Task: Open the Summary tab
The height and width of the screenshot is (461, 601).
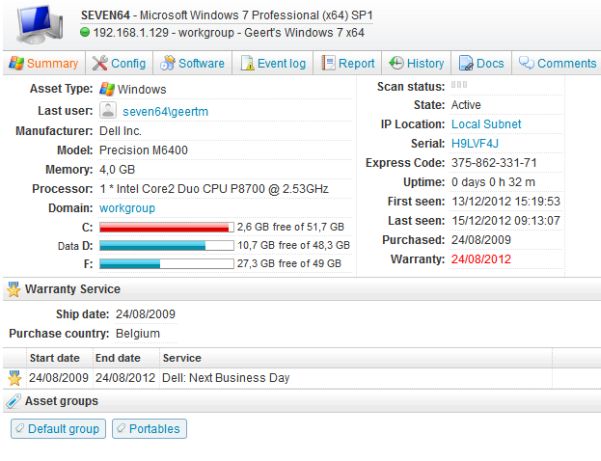Action: (x=44, y=63)
